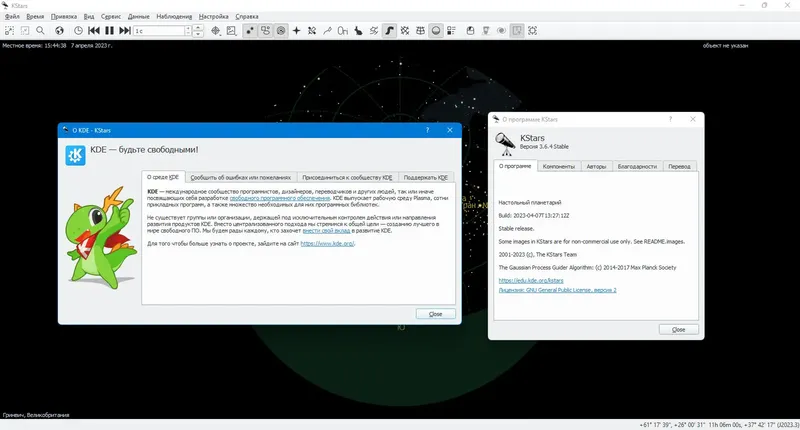Screen dimensions: 800x430
Task: Click Close in the About KDE dialog
Action: 435,314
